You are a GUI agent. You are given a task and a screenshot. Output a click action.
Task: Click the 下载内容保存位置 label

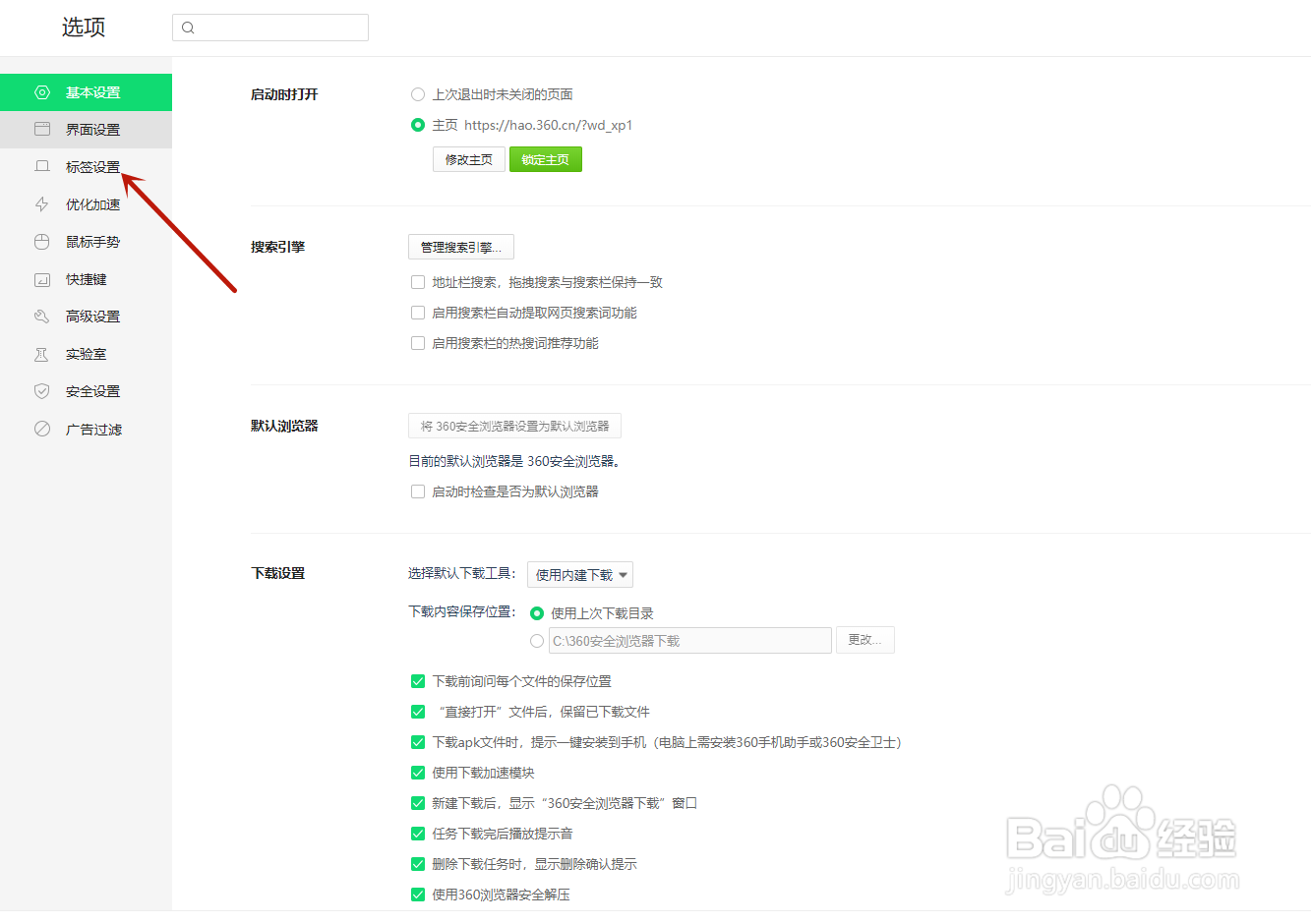(462, 611)
